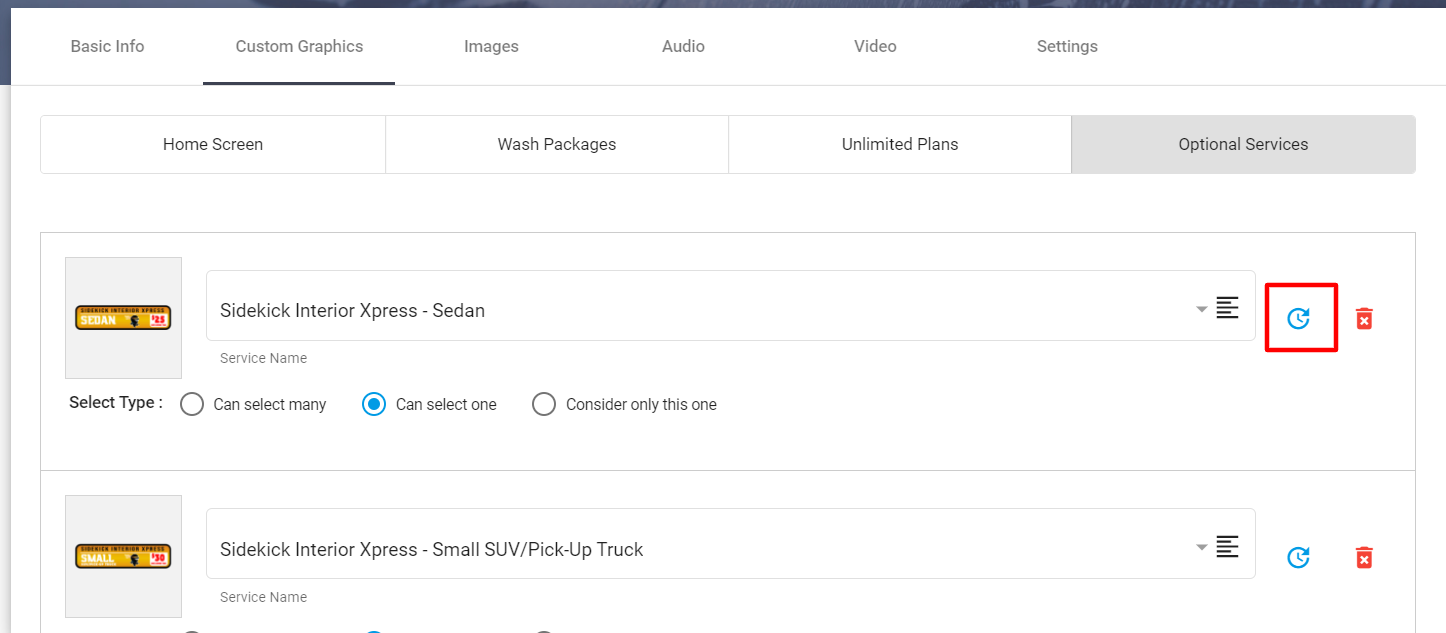
Task: Delete the Small SUV/Pick-Up Truck service
Action: pos(1364,557)
